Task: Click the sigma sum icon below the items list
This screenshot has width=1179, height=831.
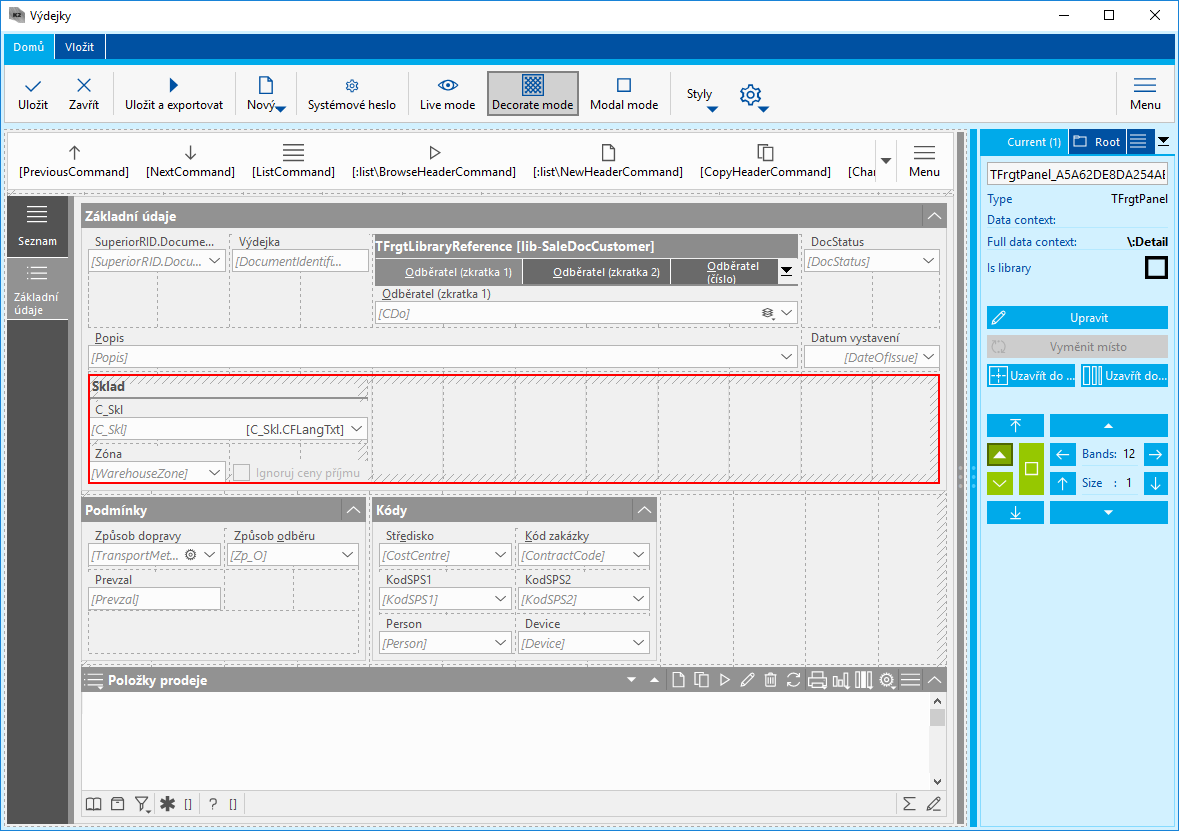Action: point(909,804)
